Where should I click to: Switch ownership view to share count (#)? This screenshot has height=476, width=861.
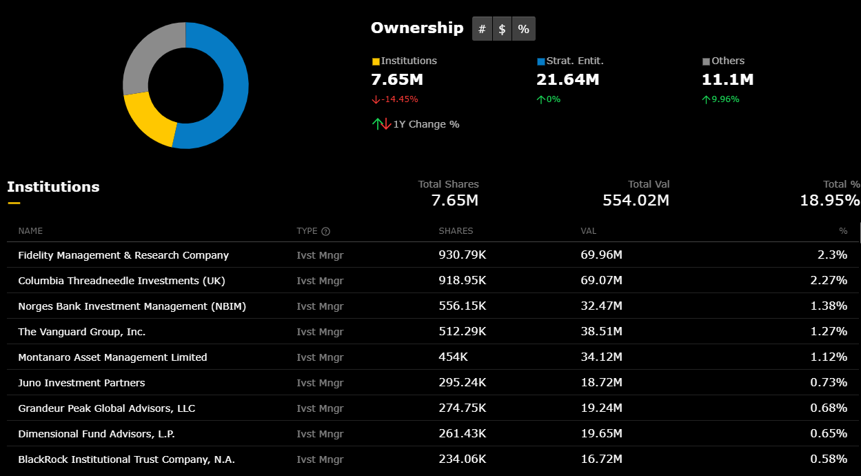tap(482, 29)
